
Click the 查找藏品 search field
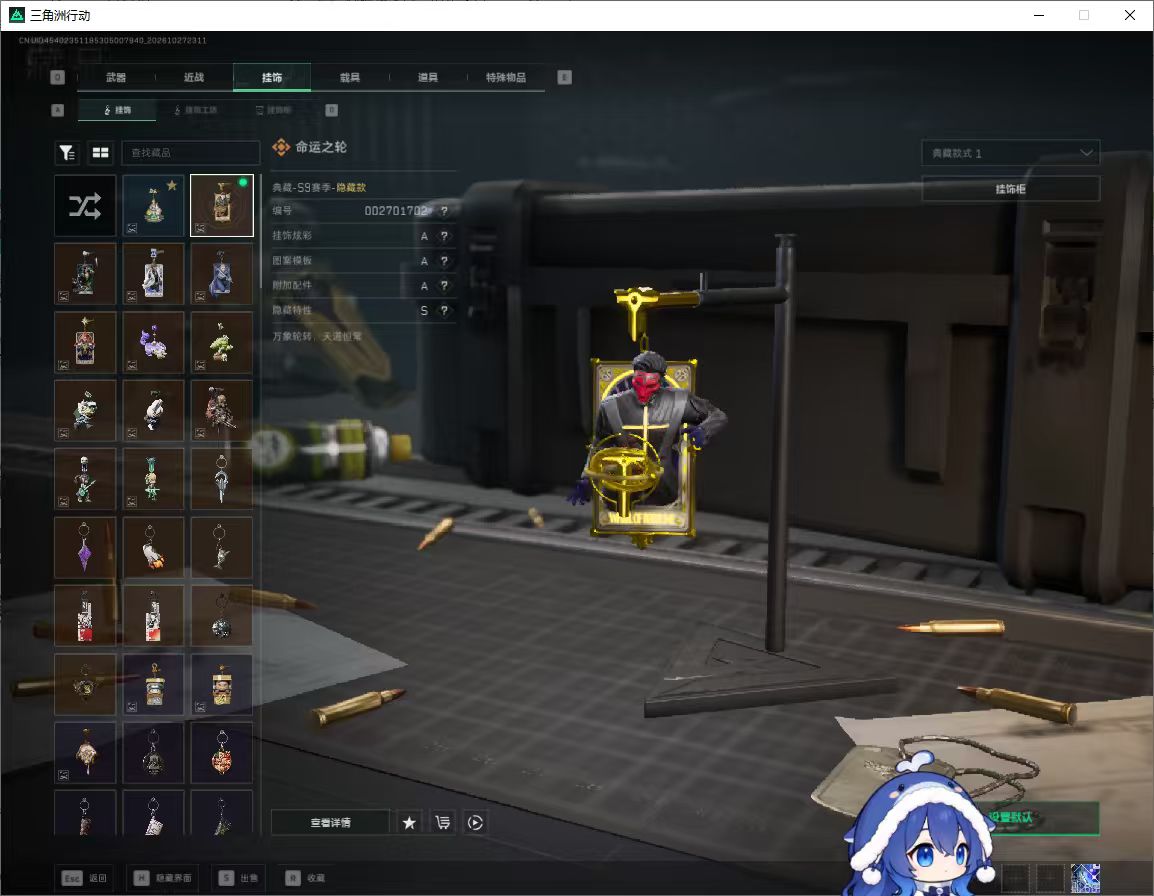[191, 152]
